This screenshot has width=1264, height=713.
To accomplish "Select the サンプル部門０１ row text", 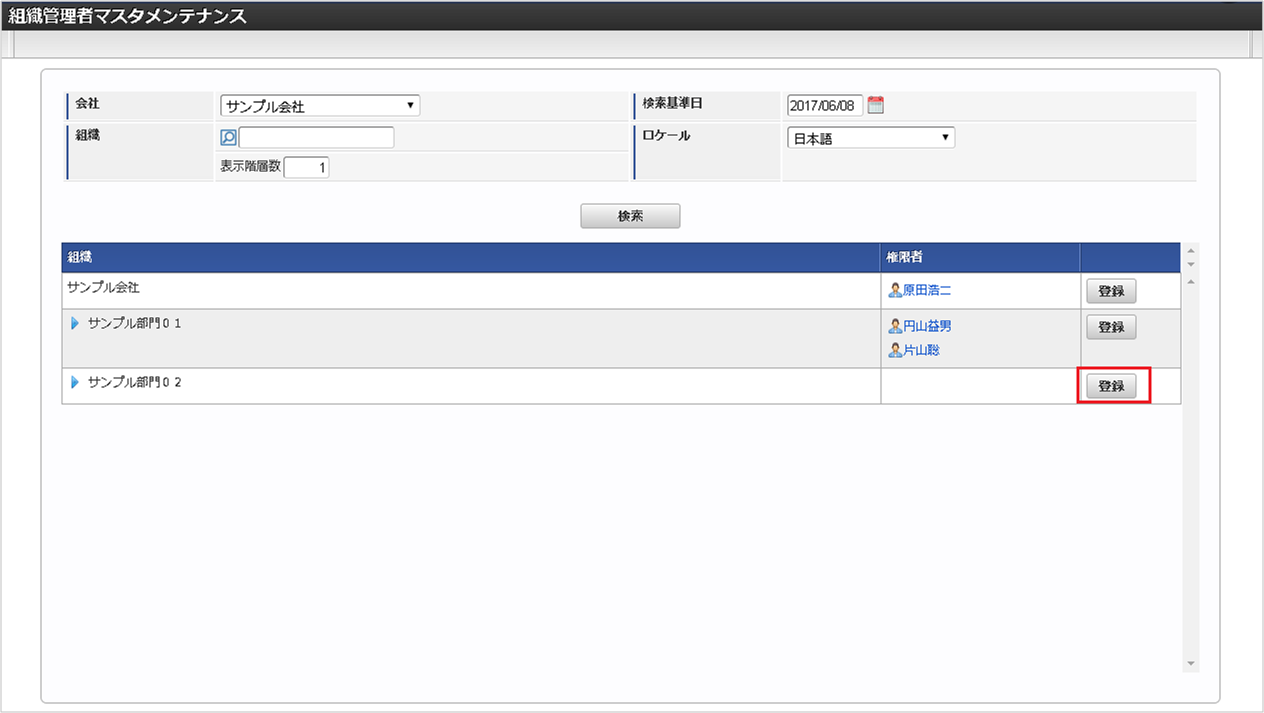I will click(x=135, y=324).
